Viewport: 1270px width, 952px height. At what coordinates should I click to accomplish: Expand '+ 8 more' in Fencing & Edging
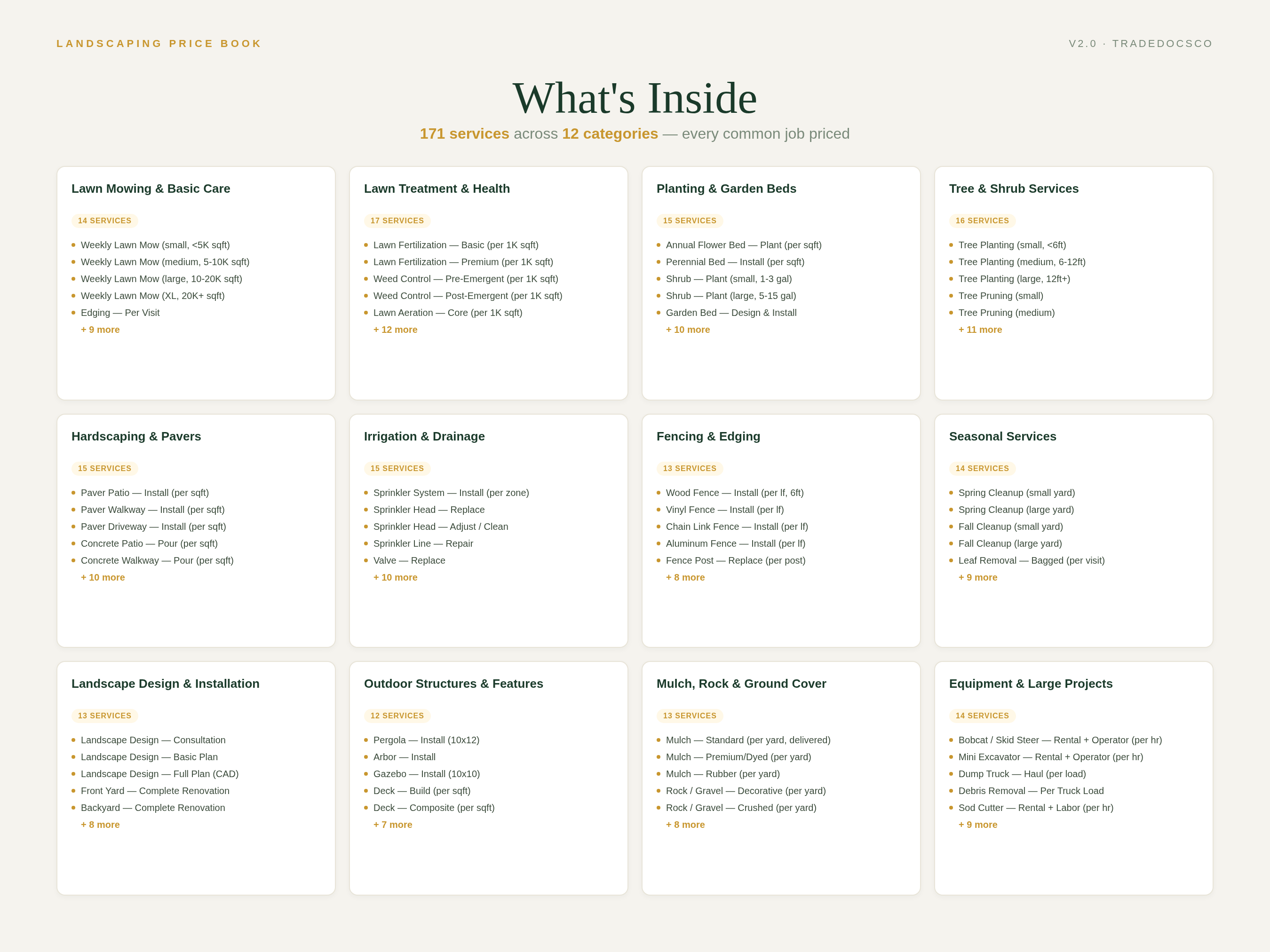(x=685, y=577)
